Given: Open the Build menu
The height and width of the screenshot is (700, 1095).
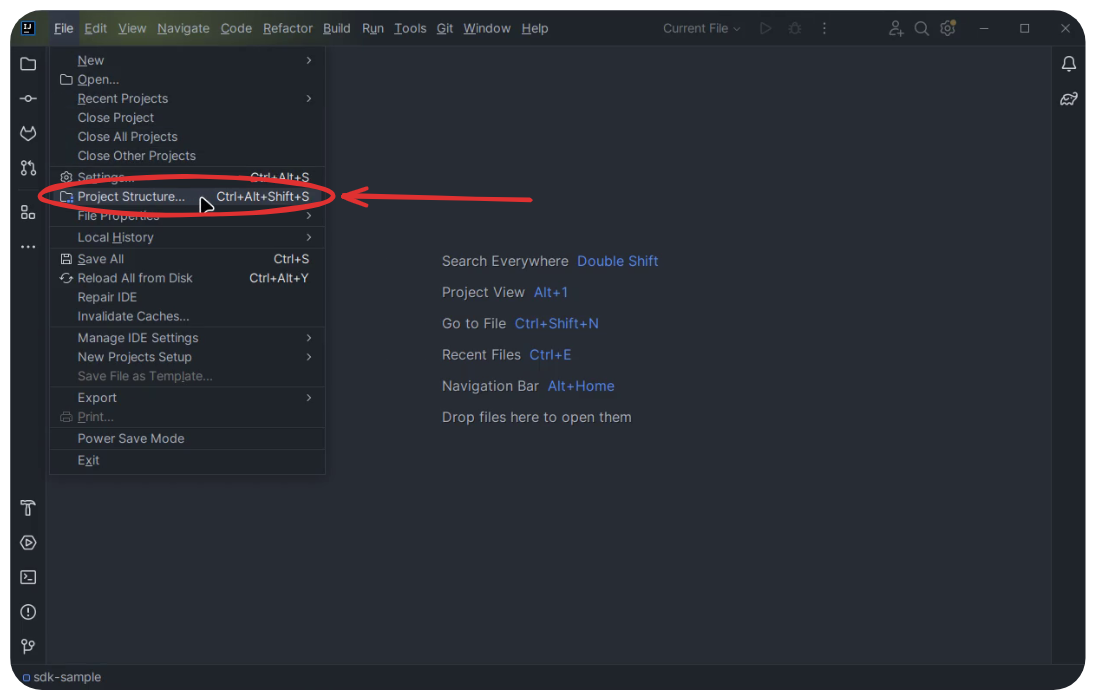Looking at the screenshot, I should [x=337, y=29].
